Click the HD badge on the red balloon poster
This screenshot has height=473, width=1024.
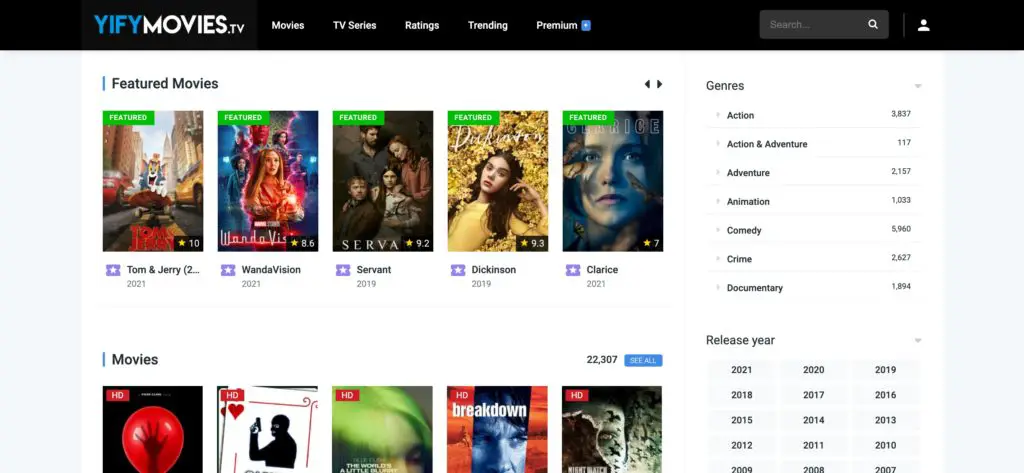pos(118,395)
